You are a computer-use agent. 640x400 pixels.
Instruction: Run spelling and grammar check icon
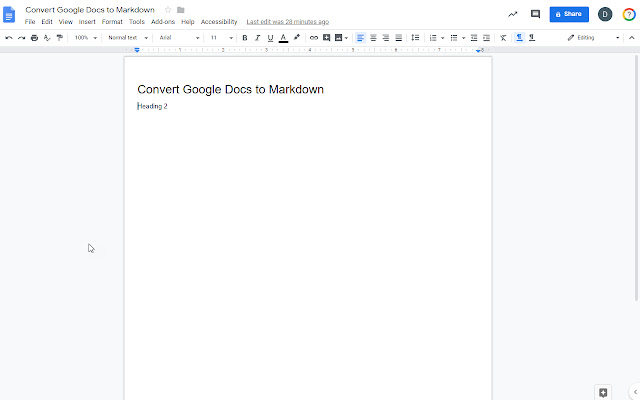point(47,38)
